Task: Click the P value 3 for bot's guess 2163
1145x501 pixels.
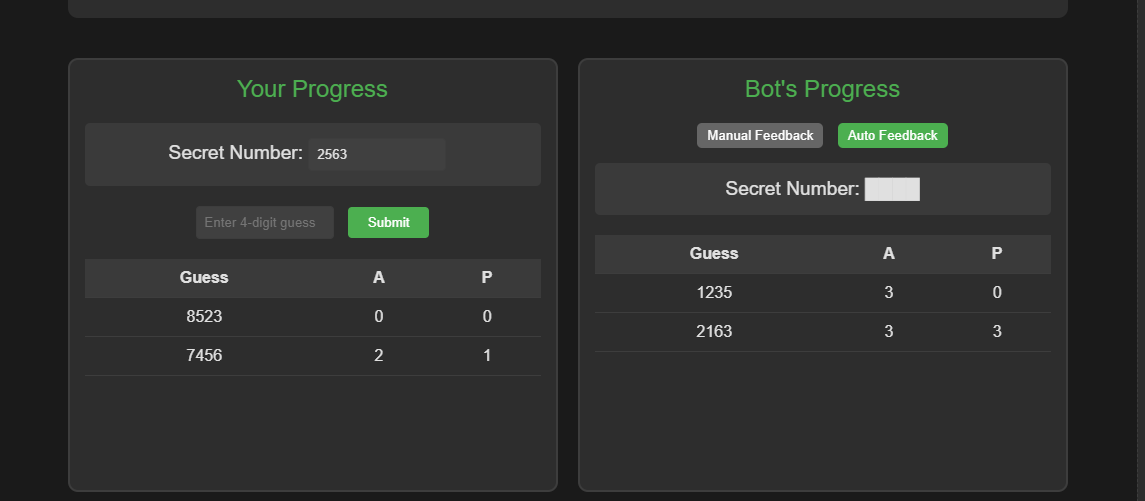Action: point(997,331)
